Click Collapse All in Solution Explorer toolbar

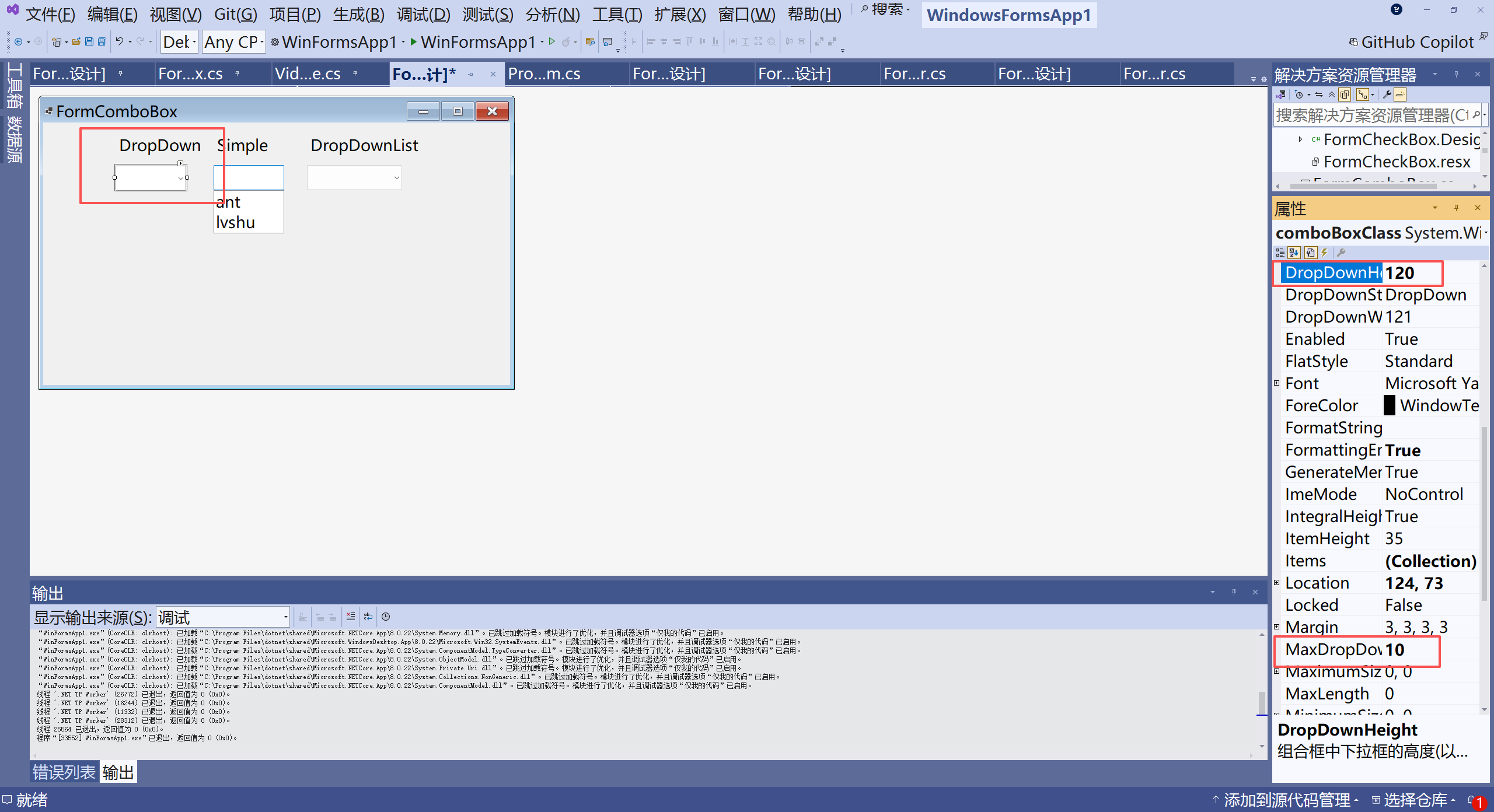(x=1331, y=94)
